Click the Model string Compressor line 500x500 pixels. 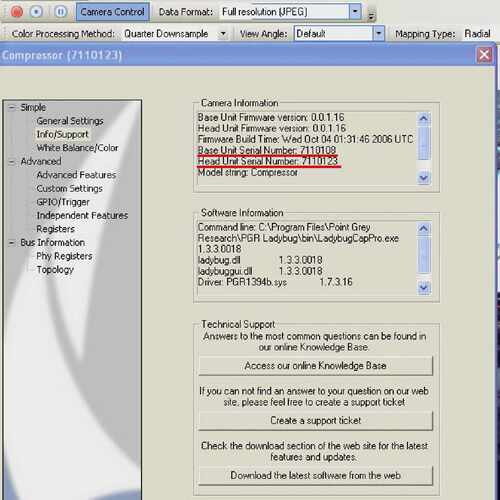247,173
